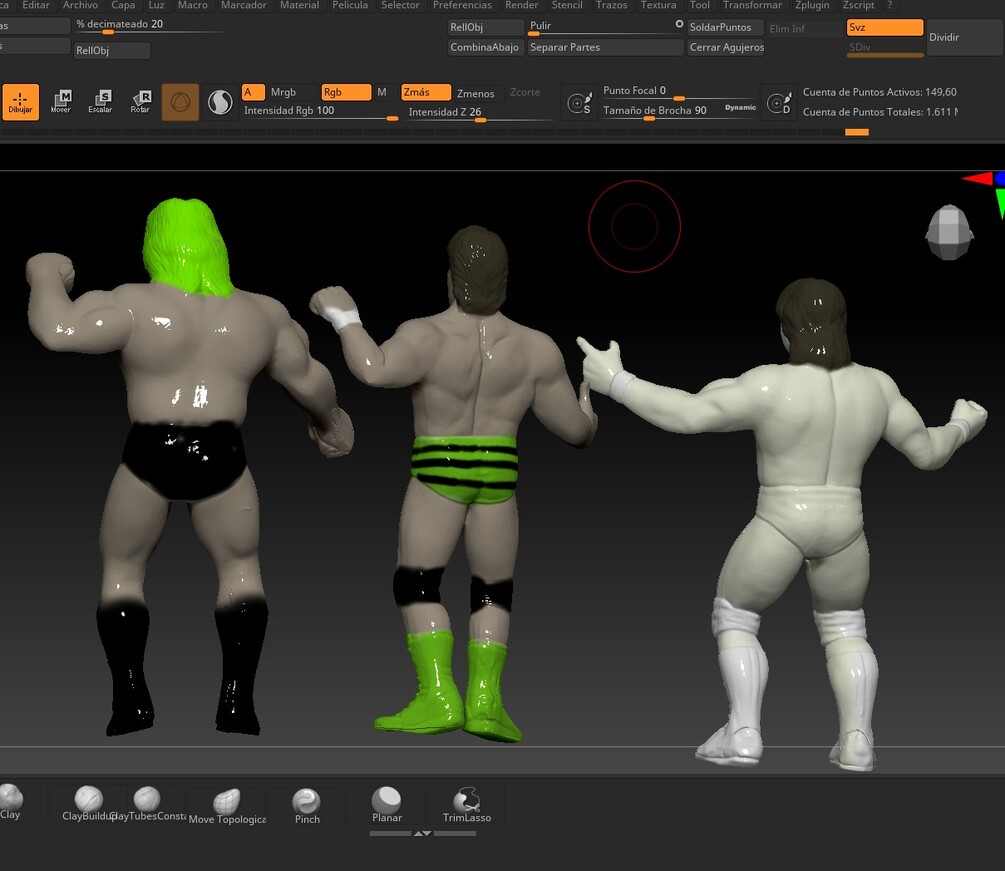Click the CombinaAbajo button

485,47
